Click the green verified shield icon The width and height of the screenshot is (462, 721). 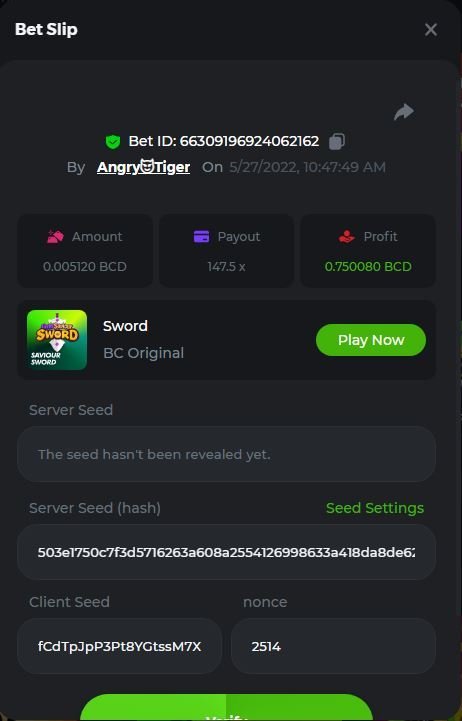click(x=113, y=142)
